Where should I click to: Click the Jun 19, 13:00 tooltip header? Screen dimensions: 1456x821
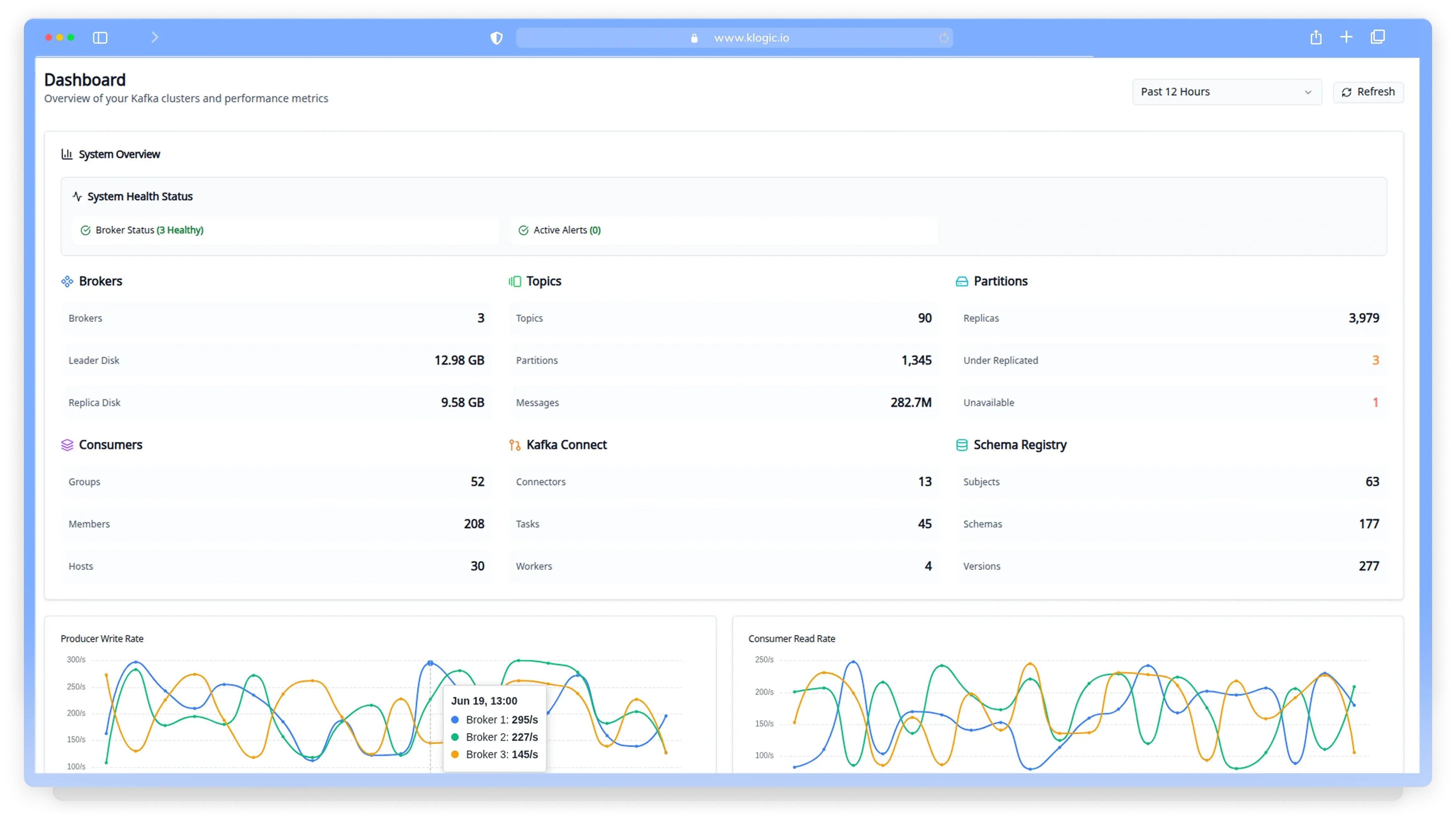click(x=484, y=701)
